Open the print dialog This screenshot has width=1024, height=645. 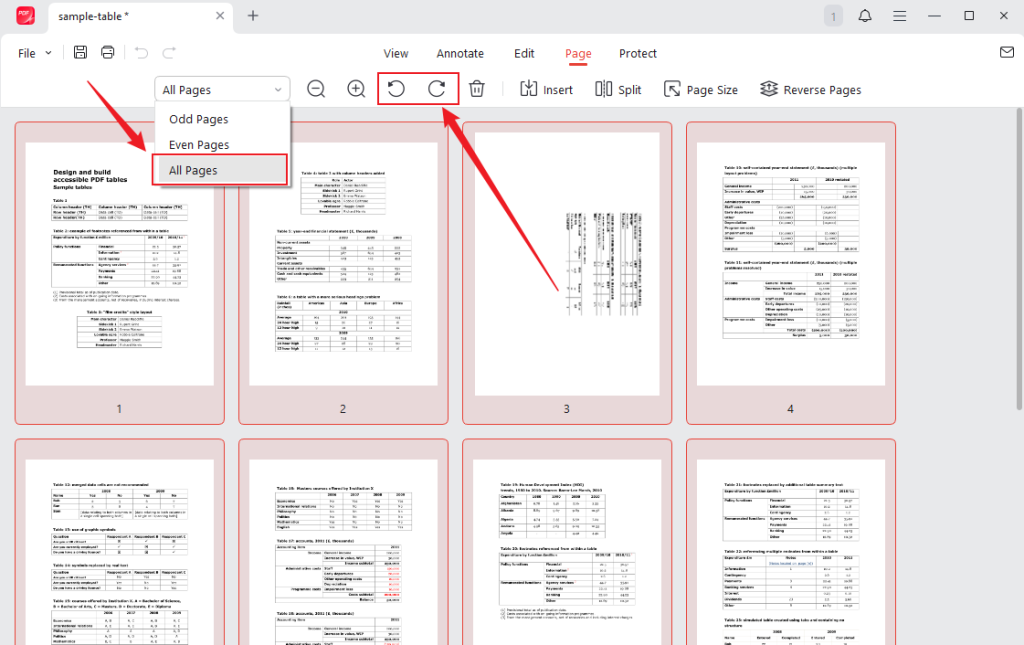pyautogui.click(x=107, y=52)
